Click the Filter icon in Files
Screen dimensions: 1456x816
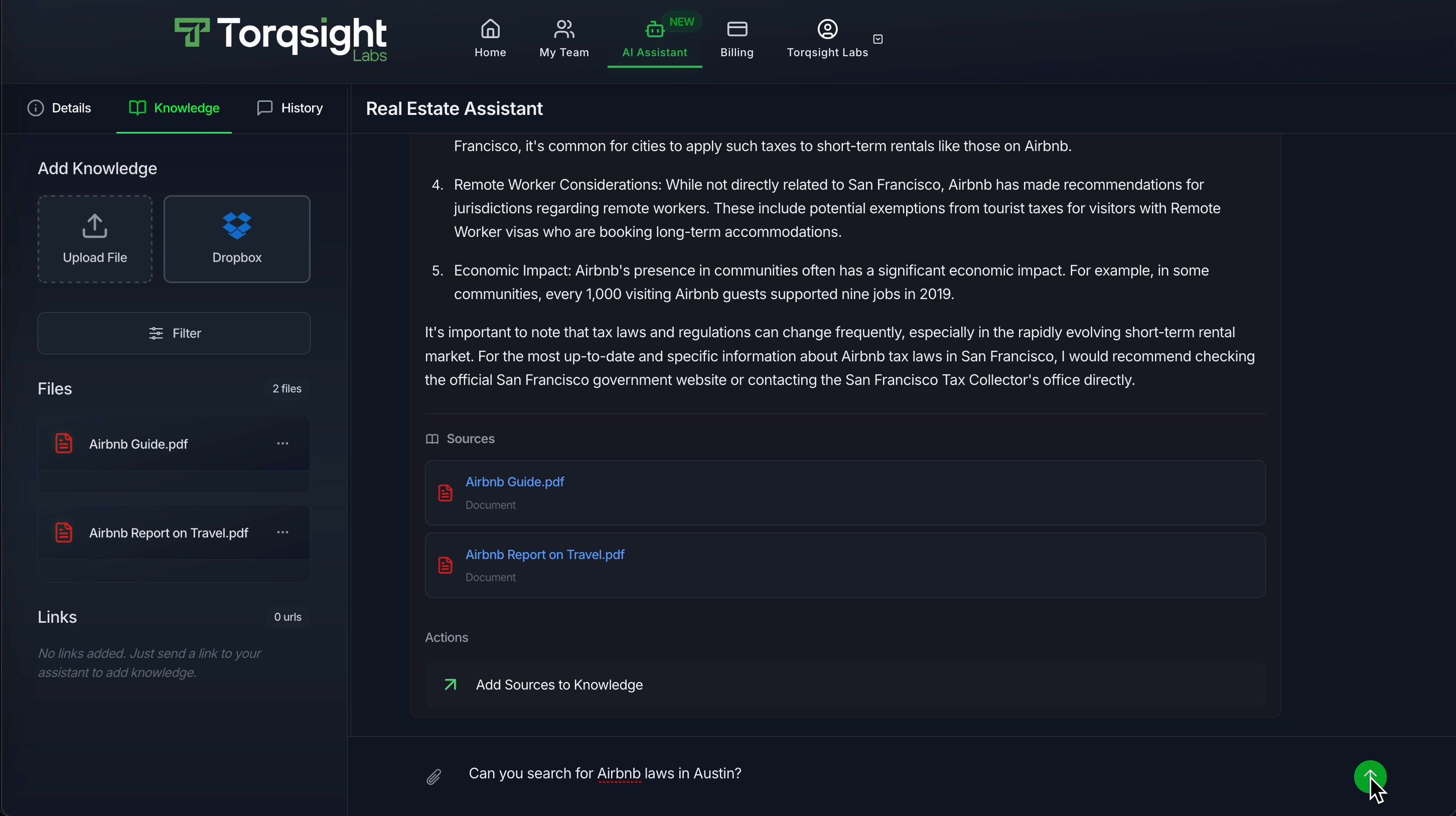point(156,333)
